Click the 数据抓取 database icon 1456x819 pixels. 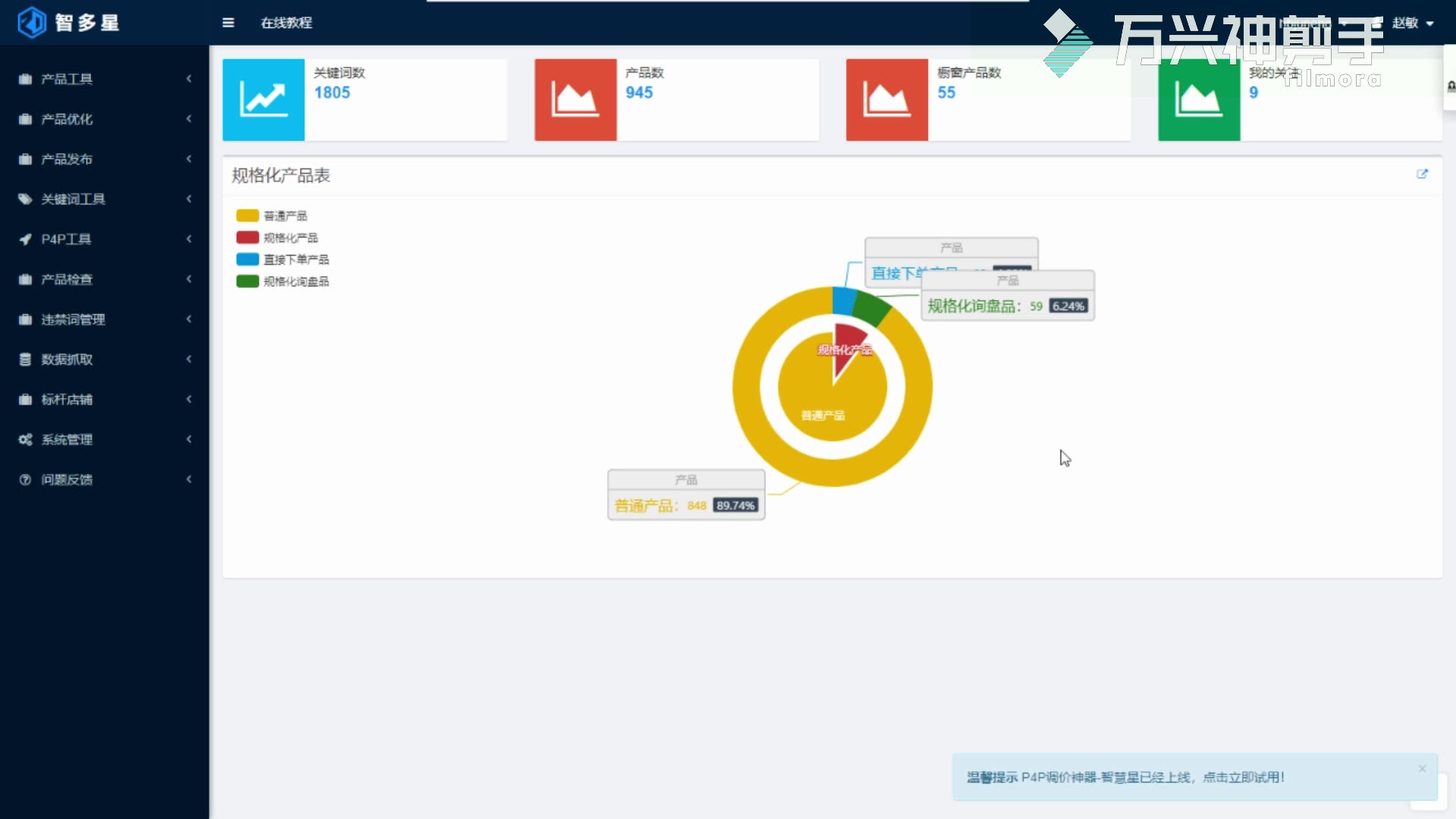(x=26, y=359)
